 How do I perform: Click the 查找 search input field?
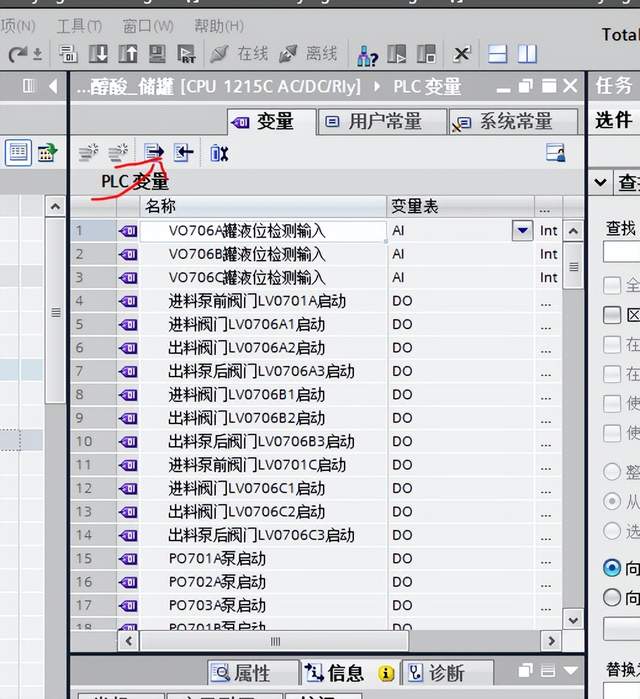point(621,251)
